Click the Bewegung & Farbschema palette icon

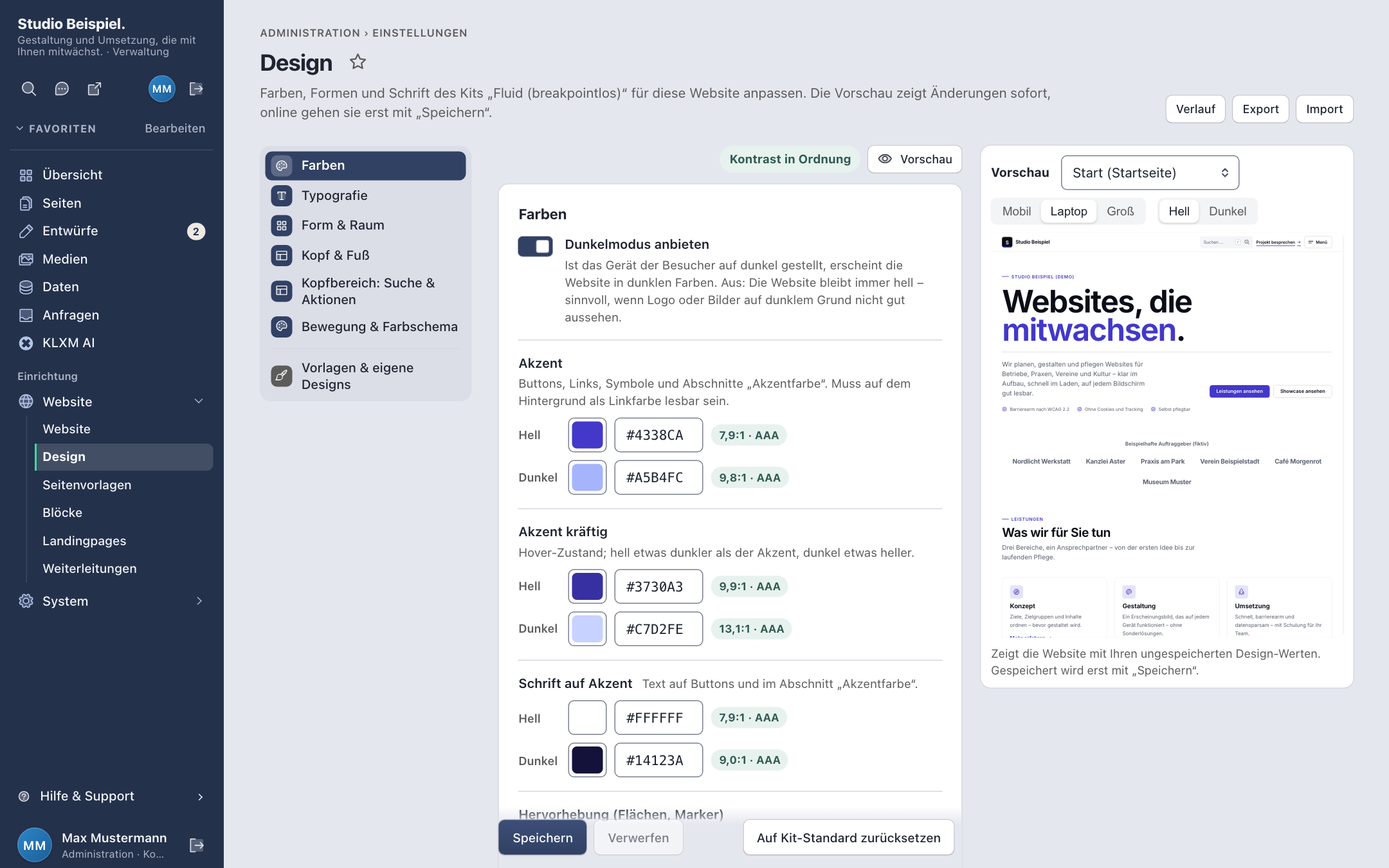[282, 327]
